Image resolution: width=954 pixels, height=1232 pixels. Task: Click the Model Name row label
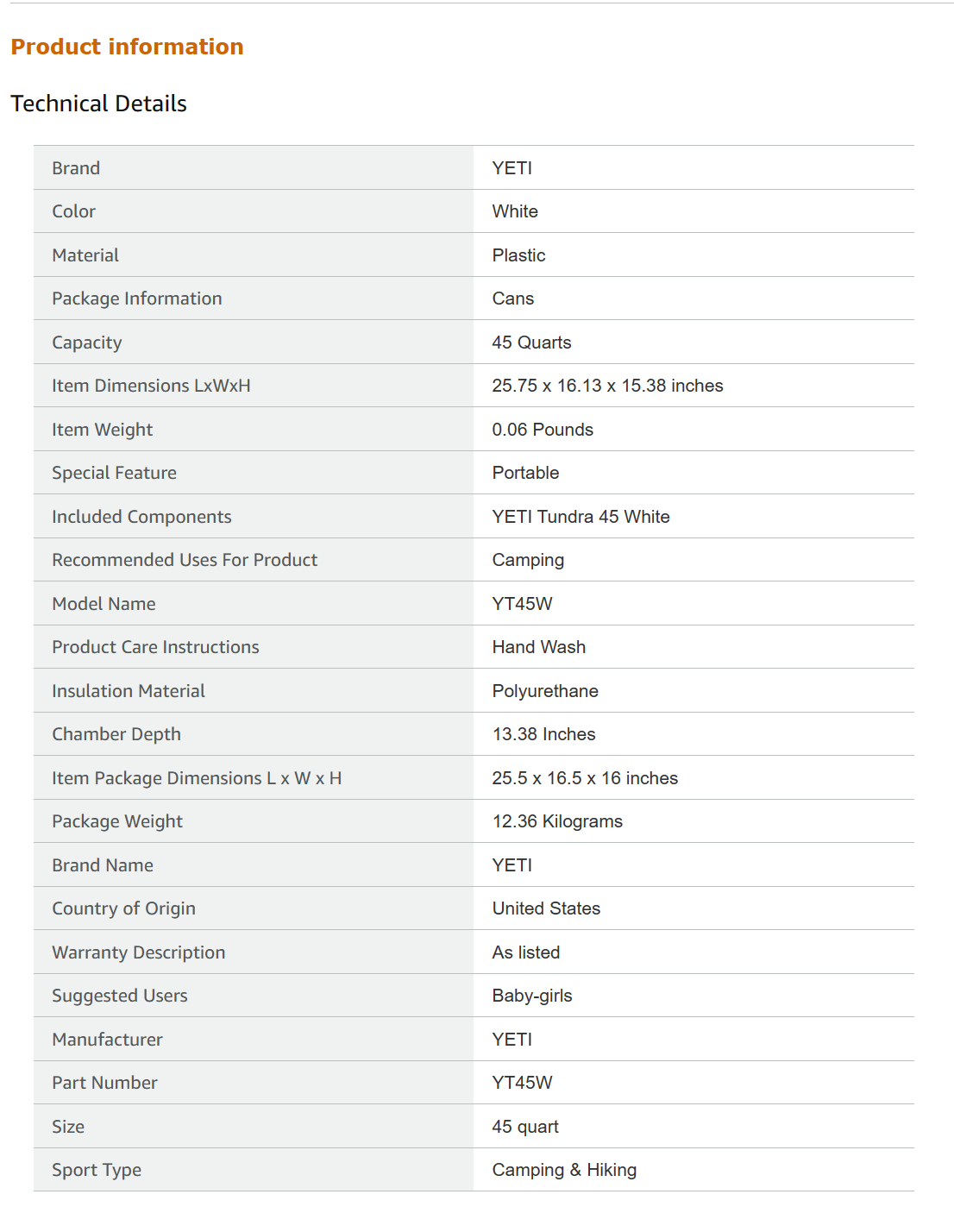(x=104, y=604)
